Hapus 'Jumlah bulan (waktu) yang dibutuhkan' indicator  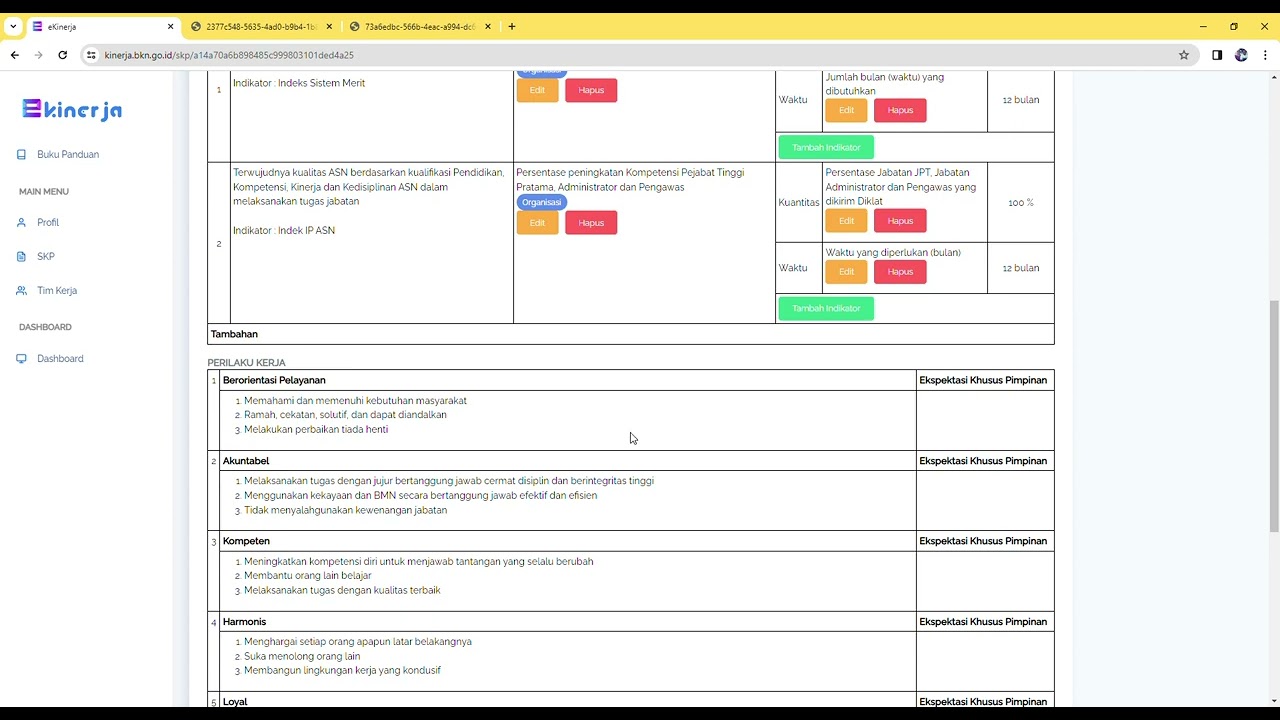point(900,110)
